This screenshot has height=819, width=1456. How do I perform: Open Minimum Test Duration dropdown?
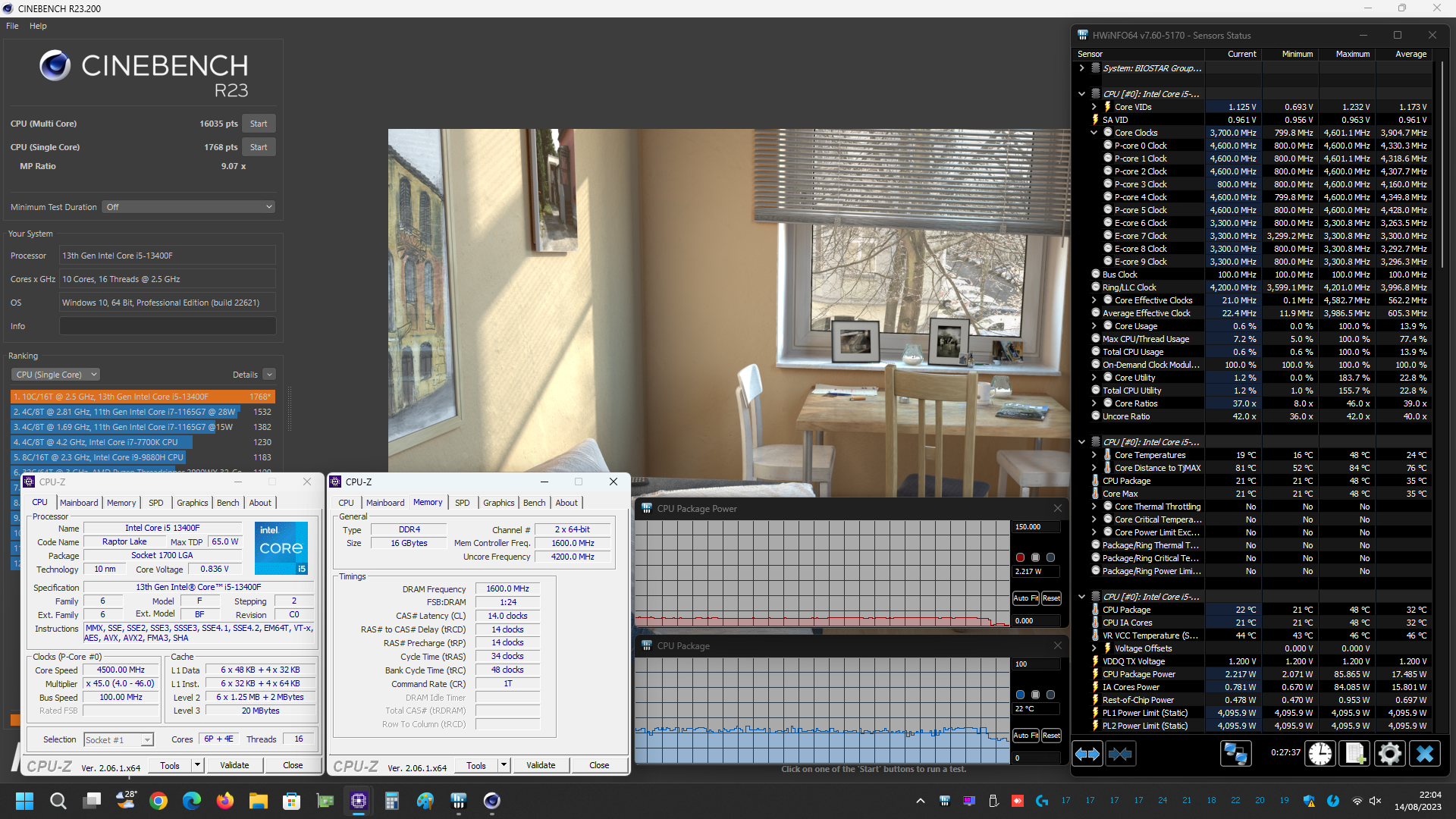point(188,207)
